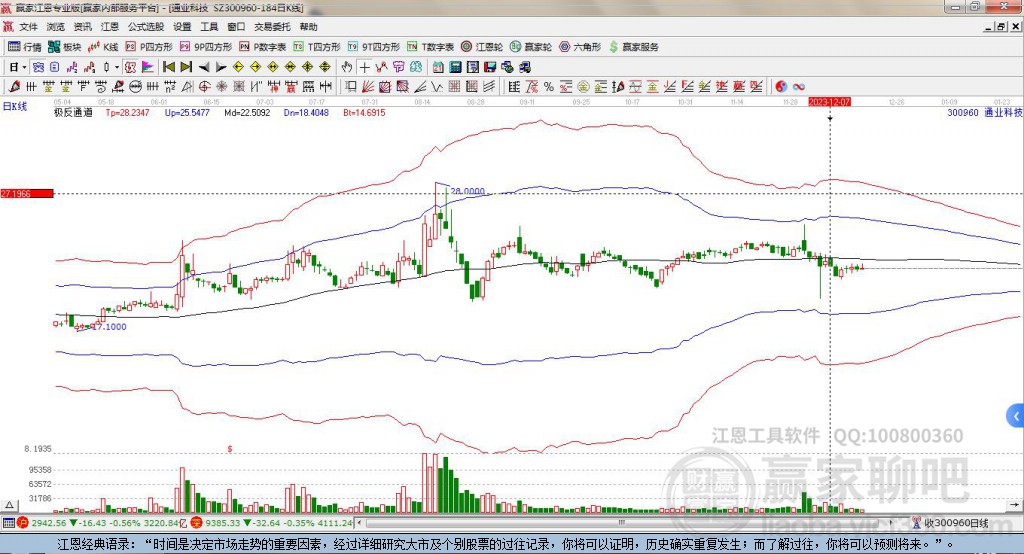Screen dimensions: 1024x554
Task: Open the 设置 menu
Action: click(x=182, y=27)
